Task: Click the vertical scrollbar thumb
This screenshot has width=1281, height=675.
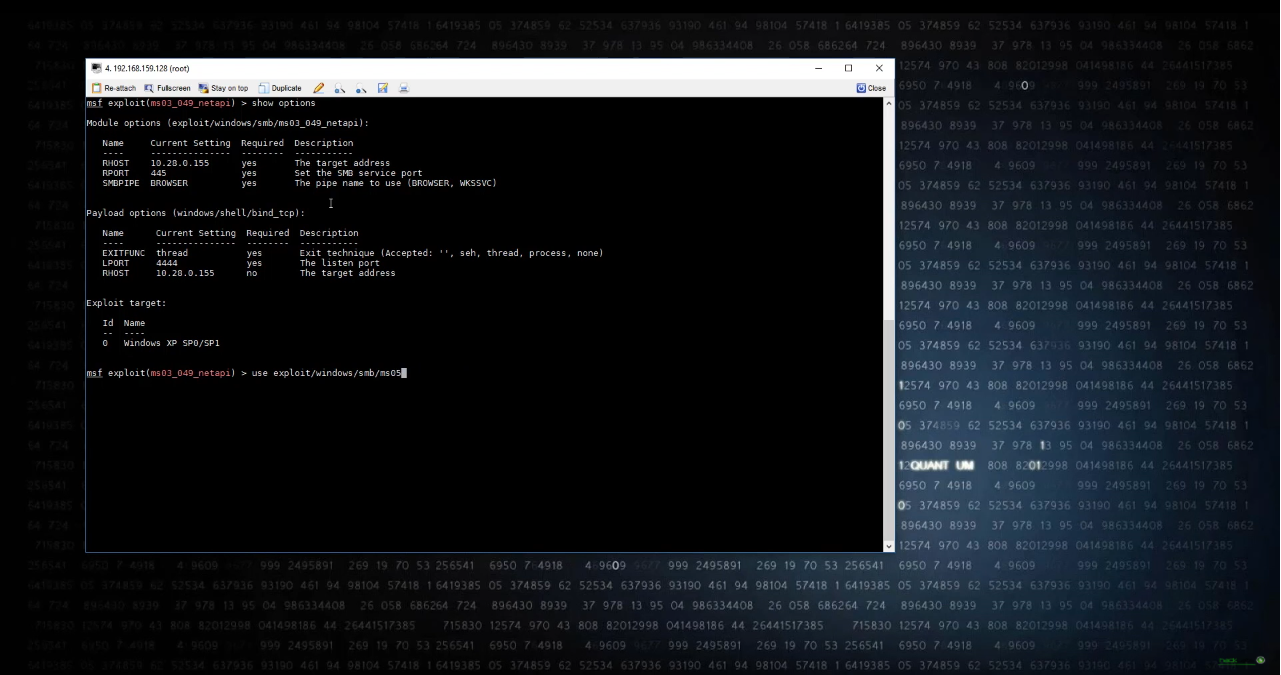Action: pyautogui.click(x=889, y=430)
